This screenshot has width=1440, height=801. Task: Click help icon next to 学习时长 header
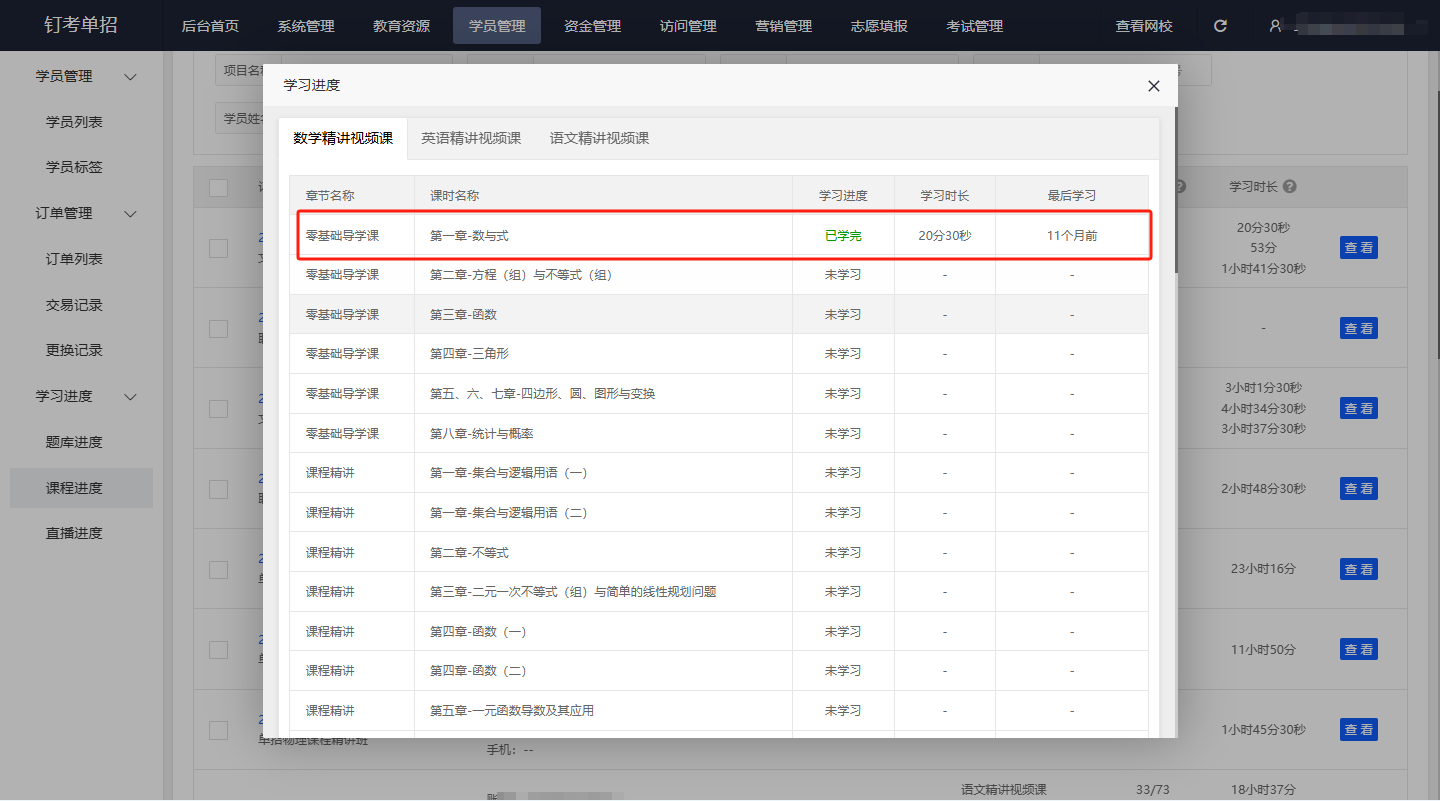[x=1289, y=187]
